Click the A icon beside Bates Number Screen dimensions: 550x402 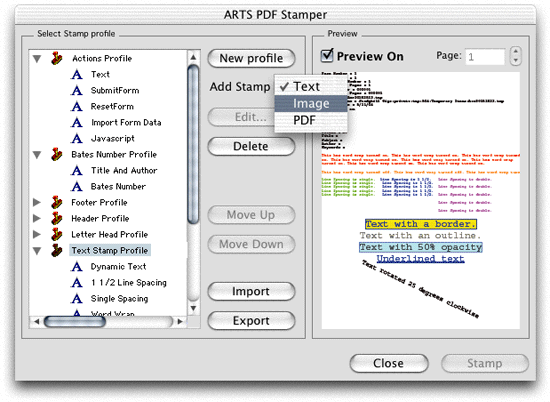point(77,187)
